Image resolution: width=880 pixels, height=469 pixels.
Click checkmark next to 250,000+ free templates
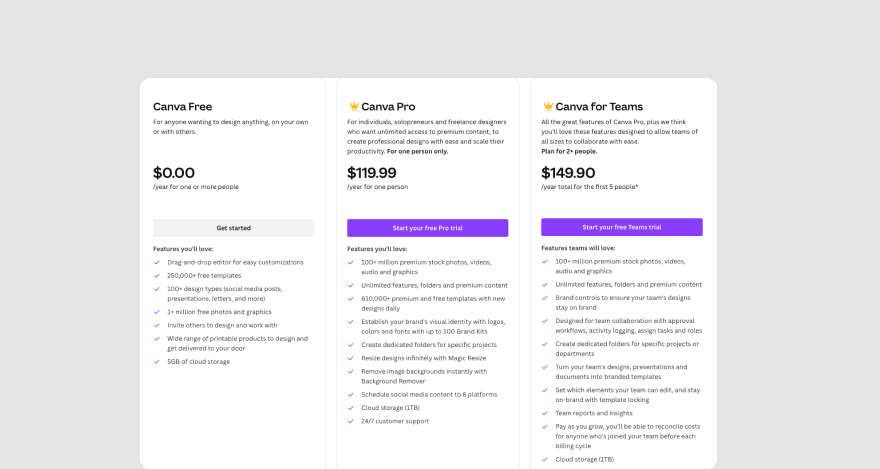click(157, 276)
